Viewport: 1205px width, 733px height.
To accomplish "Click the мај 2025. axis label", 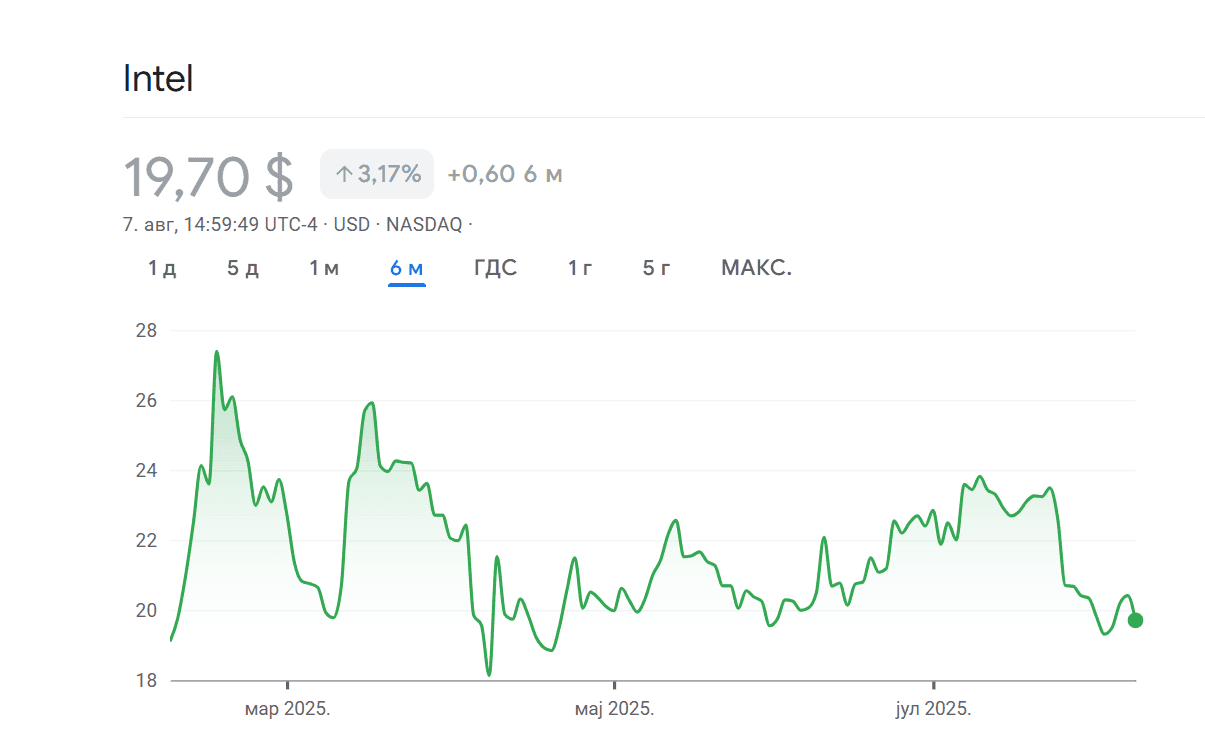I will pyautogui.click(x=614, y=709).
